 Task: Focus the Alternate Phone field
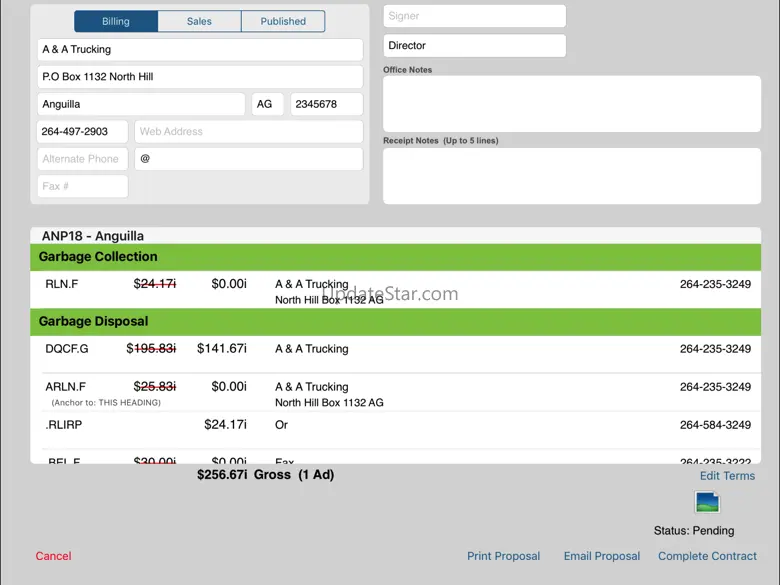pyautogui.click(x=83, y=159)
